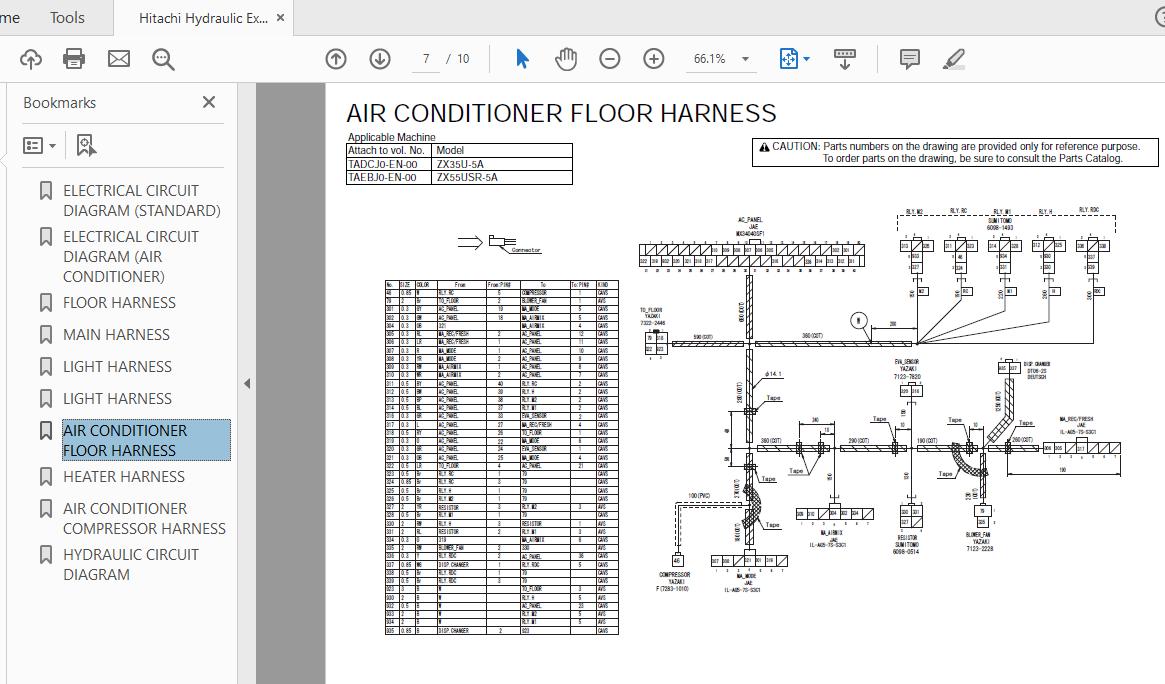The height and width of the screenshot is (684, 1165).
Task: Click the ZX55USR-5A model cell
Action: tap(502, 177)
